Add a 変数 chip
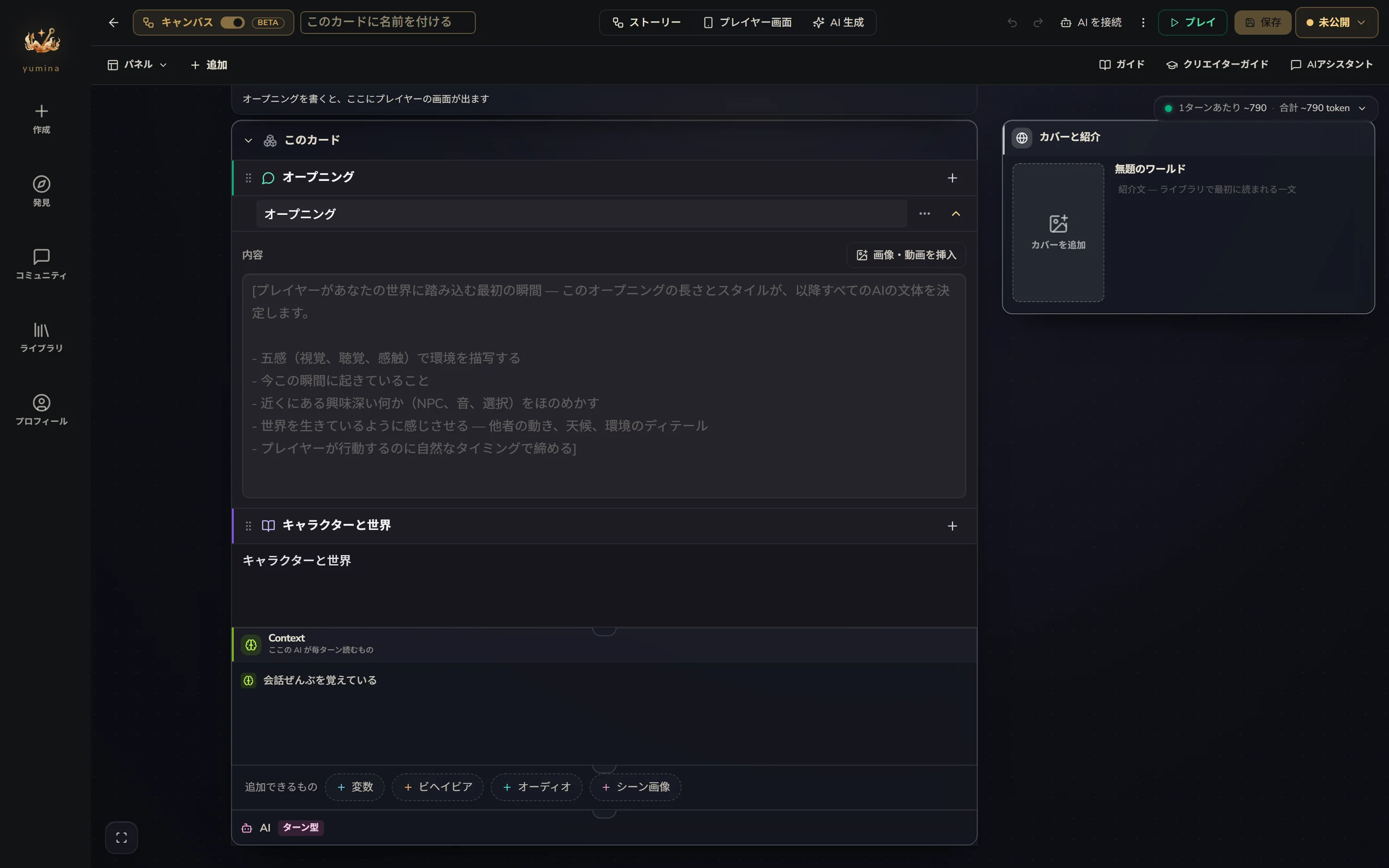The width and height of the screenshot is (1389, 868). coord(355,787)
